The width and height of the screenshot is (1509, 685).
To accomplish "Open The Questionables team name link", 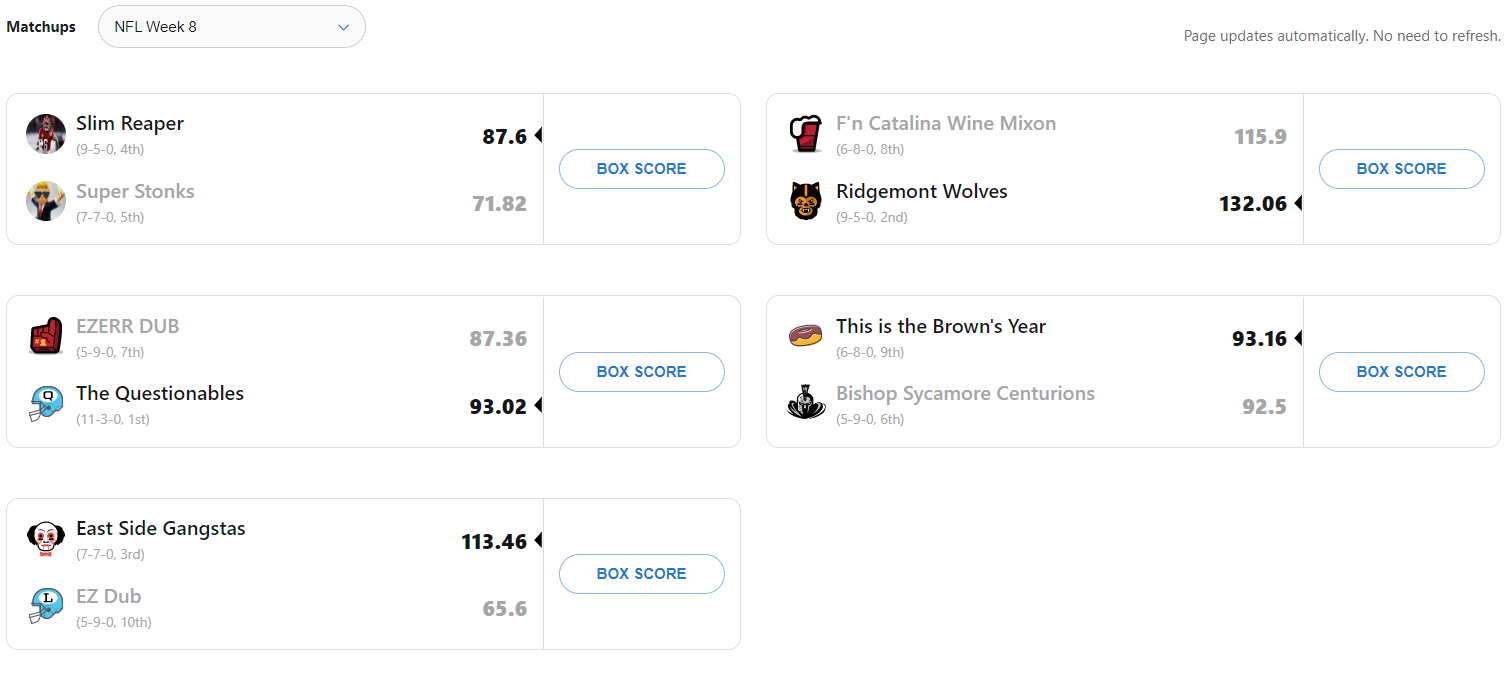I will (x=160, y=393).
